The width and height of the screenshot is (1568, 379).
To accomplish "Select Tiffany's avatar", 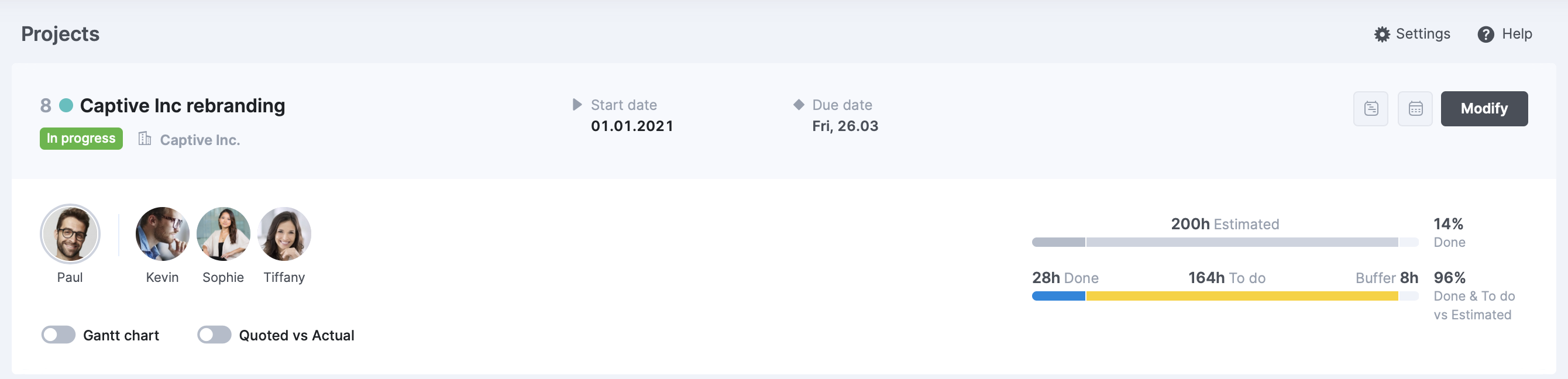I will 284,233.
